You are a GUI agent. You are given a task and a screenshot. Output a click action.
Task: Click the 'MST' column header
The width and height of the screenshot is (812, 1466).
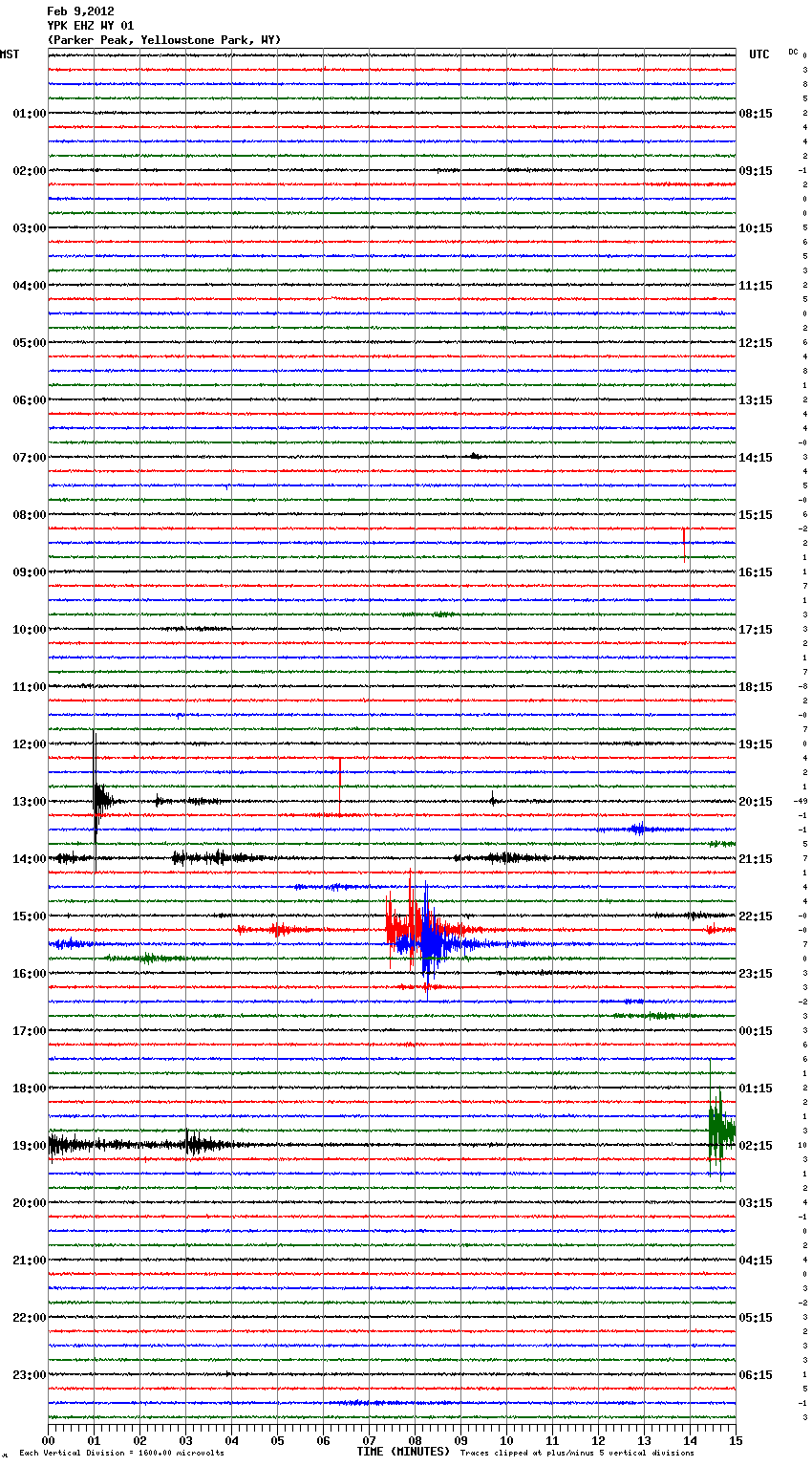[x=10, y=54]
